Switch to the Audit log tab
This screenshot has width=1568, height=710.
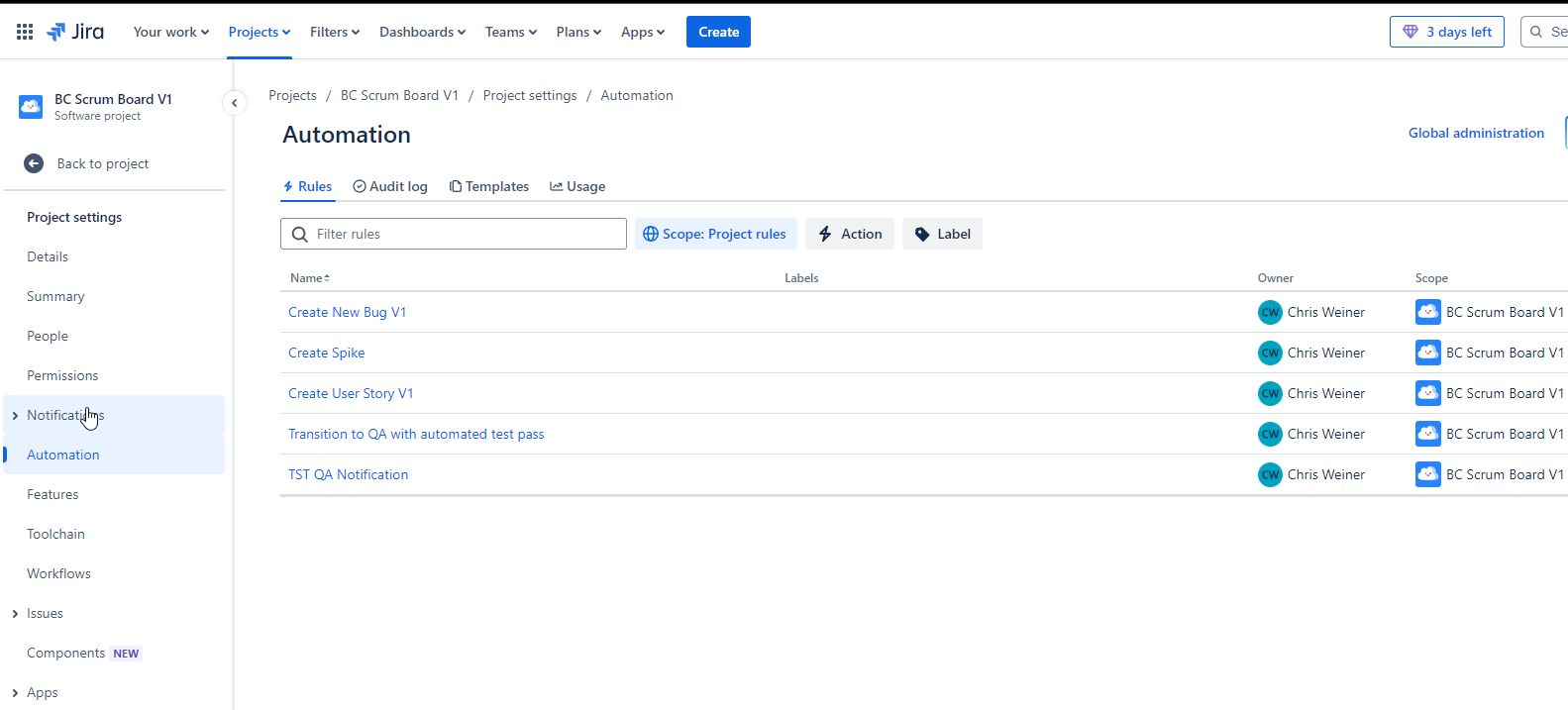(390, 186)
